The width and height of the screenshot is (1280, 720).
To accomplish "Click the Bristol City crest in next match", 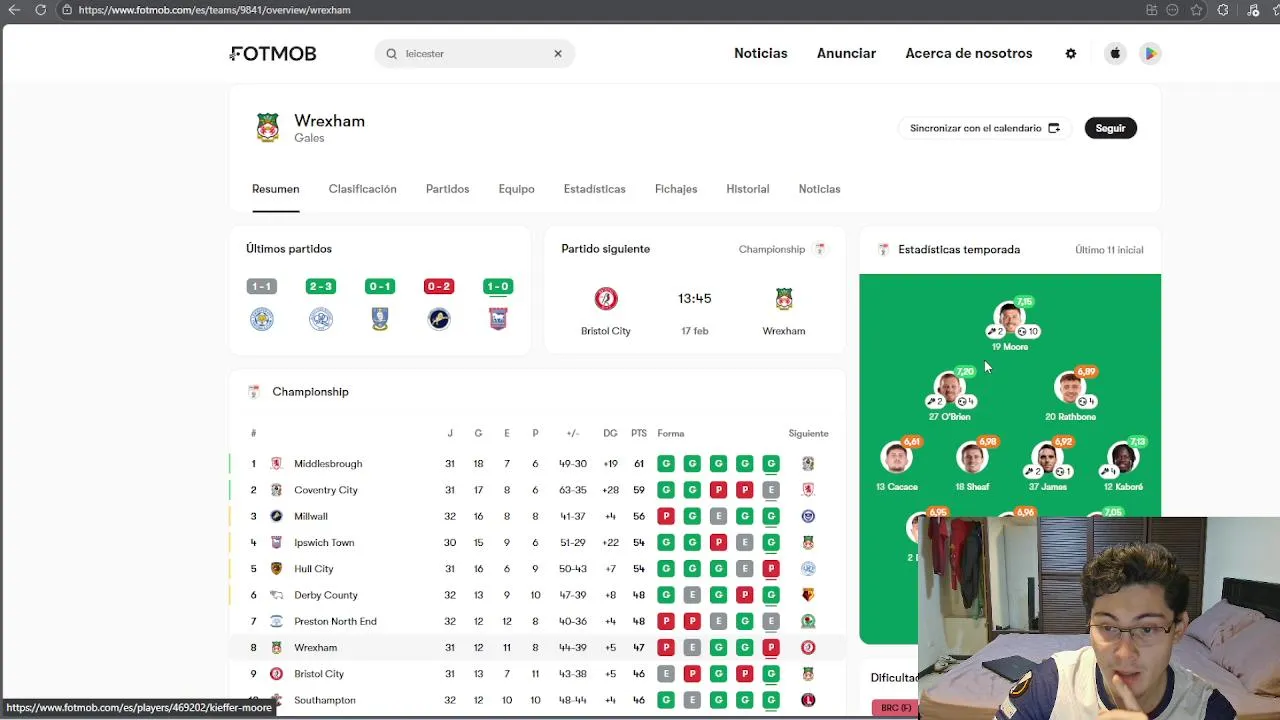I will coord(606,299).
